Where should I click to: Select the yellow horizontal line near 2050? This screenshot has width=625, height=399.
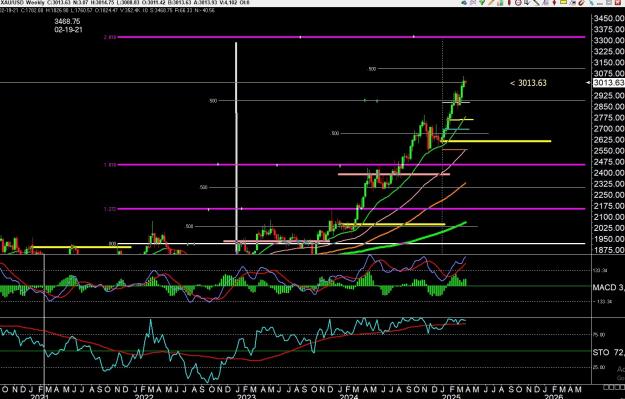click(393, 224)
